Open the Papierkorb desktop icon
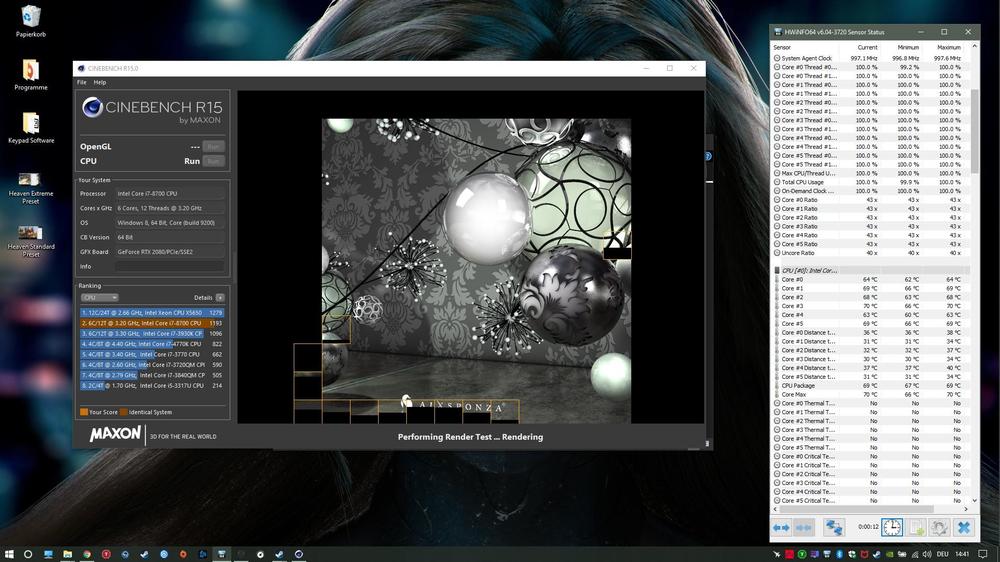Image resolution: width=1000 pixels, height=562 pixels. coord(30,20)
